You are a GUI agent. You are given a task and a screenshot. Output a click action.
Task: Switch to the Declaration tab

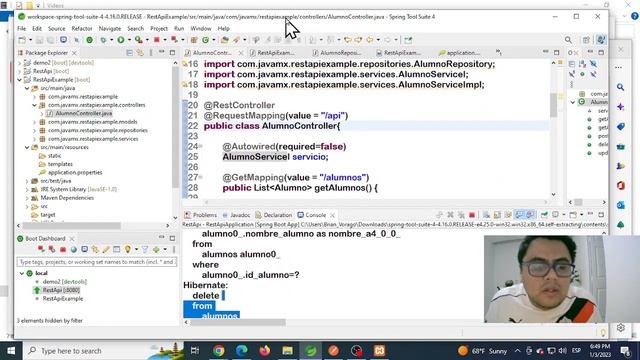(x=273, y=215)
